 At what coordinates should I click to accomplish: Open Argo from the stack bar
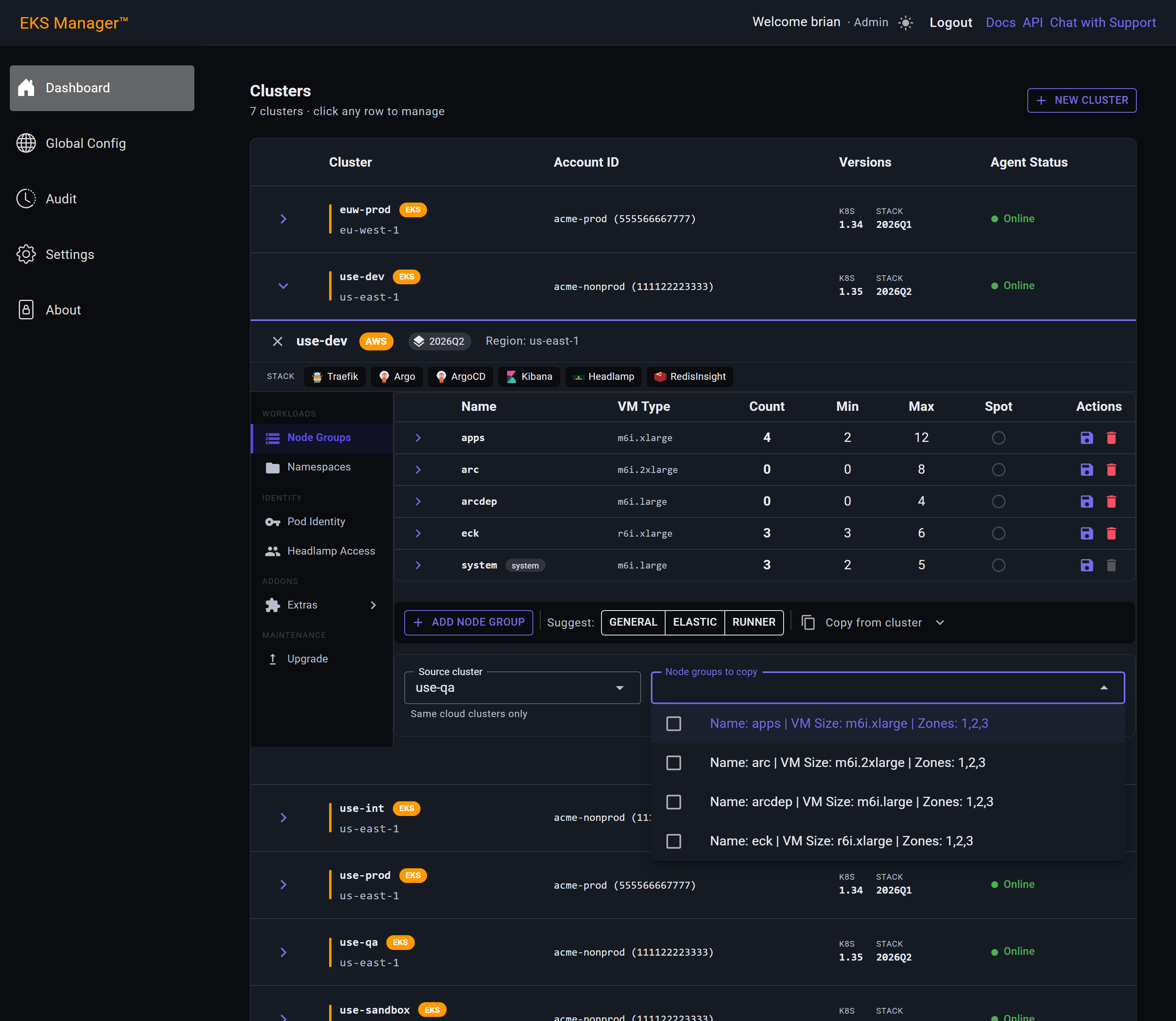(x=397, y=377)
